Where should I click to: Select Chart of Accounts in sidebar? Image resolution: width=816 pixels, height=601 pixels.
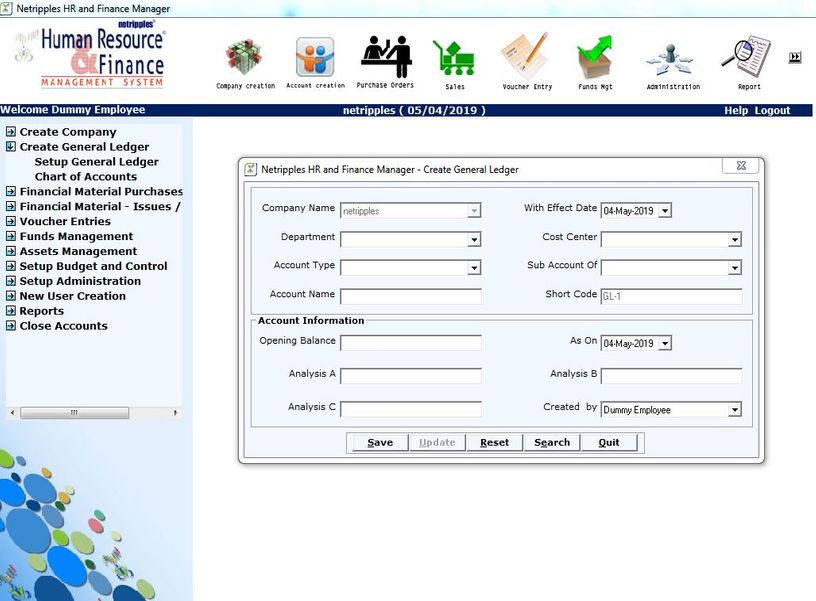tap(86, 177)
